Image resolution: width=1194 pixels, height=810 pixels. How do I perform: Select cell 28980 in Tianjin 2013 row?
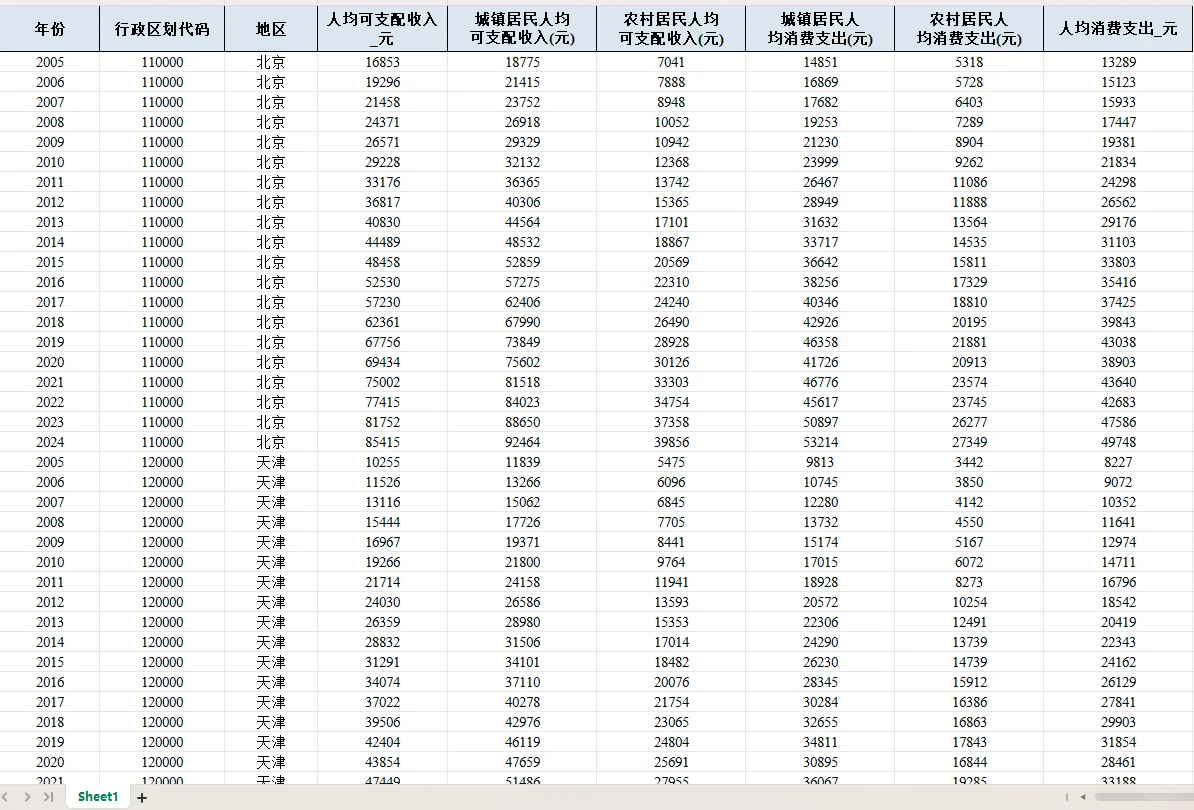coord(522,623)
